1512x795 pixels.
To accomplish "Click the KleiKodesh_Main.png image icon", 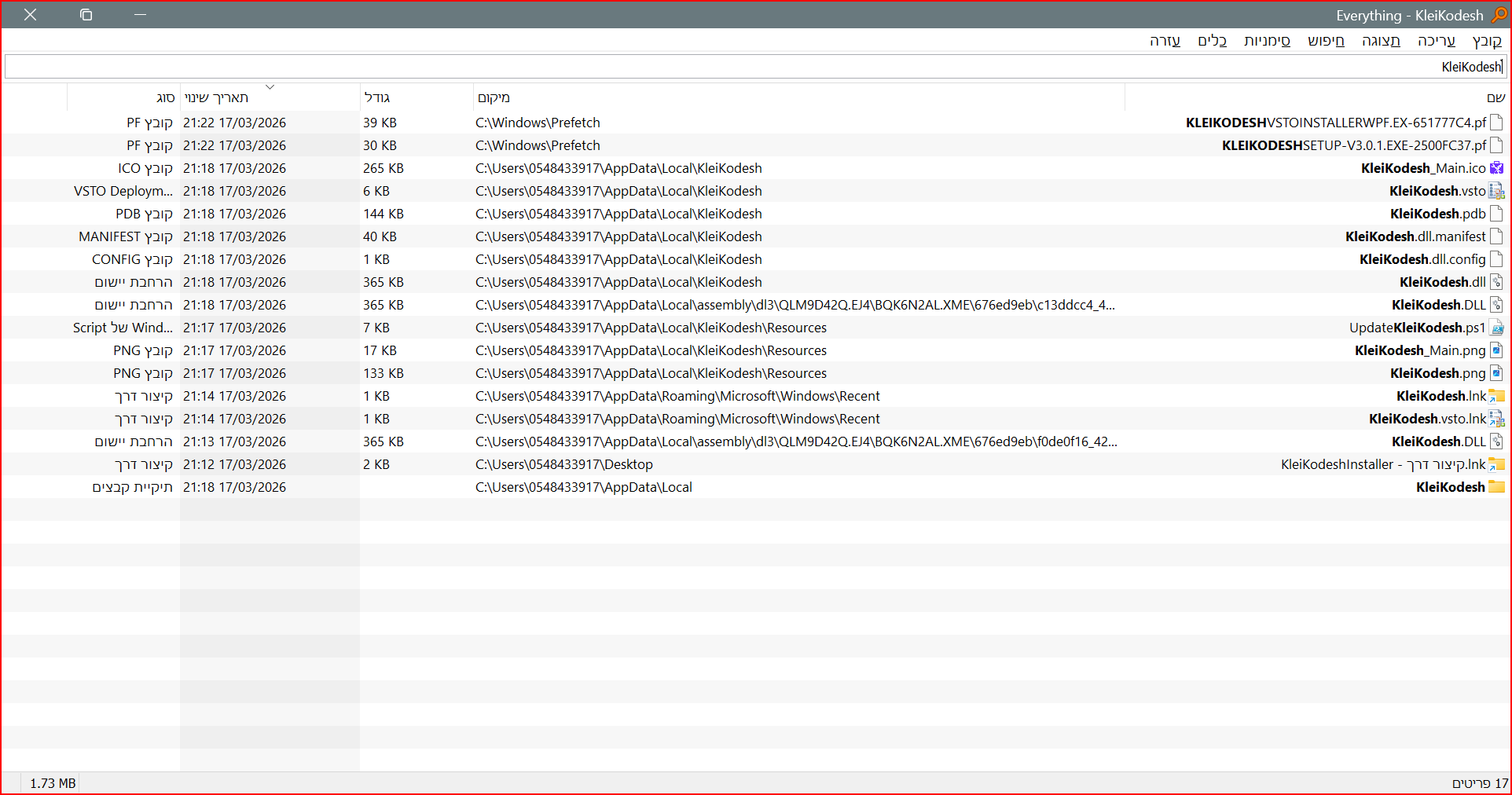I will (x=1497, y=350).
